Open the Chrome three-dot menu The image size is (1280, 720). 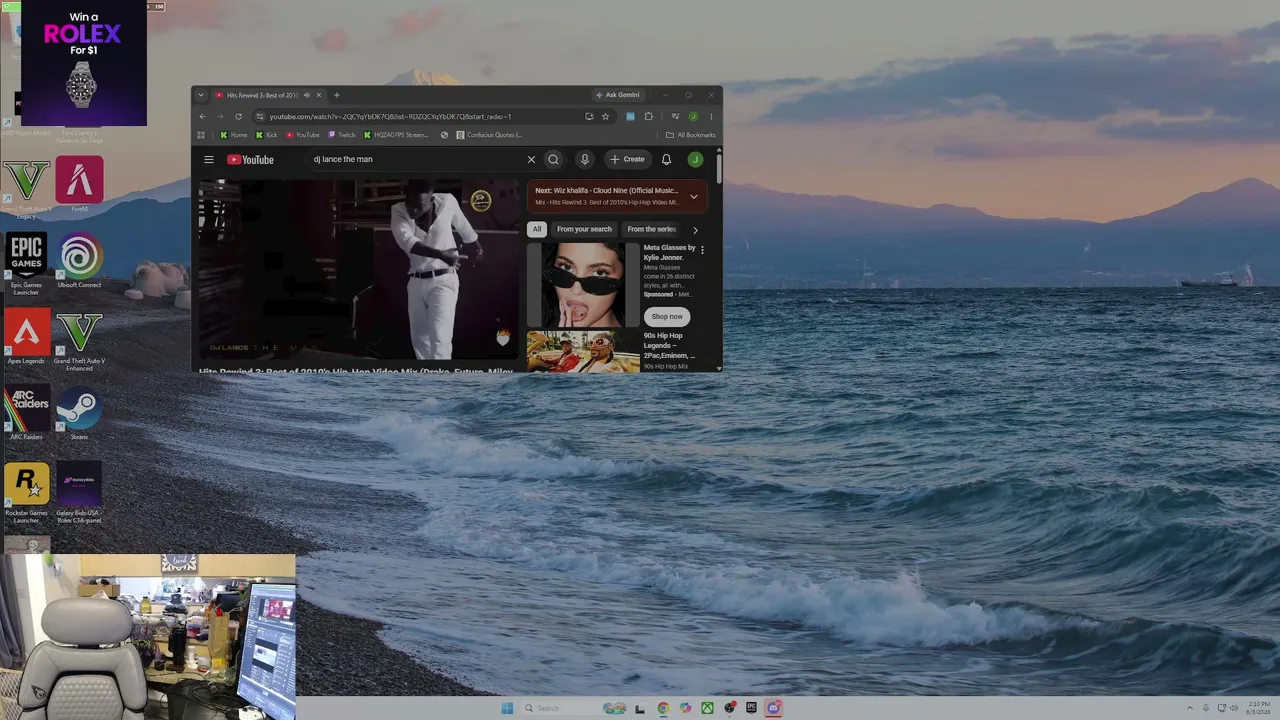pyautogui.click(x=711, y=116)
